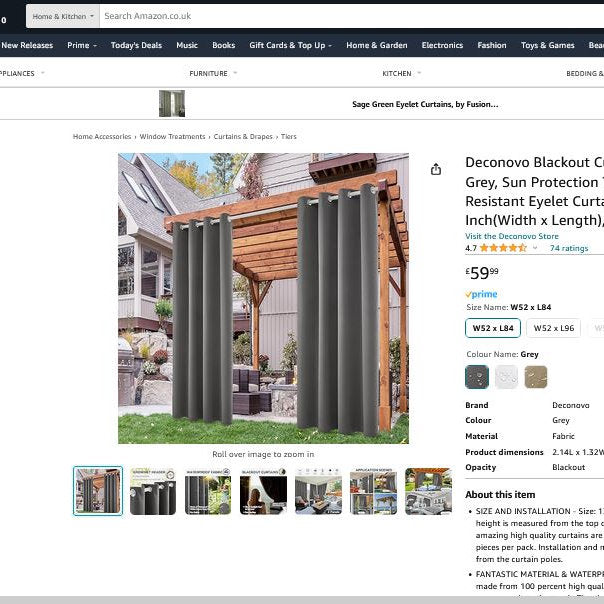Image resolution: width=604 pixels, height=604 pixels.
Task: Open the Furniture category menu
Action: (x=213, y=73)
